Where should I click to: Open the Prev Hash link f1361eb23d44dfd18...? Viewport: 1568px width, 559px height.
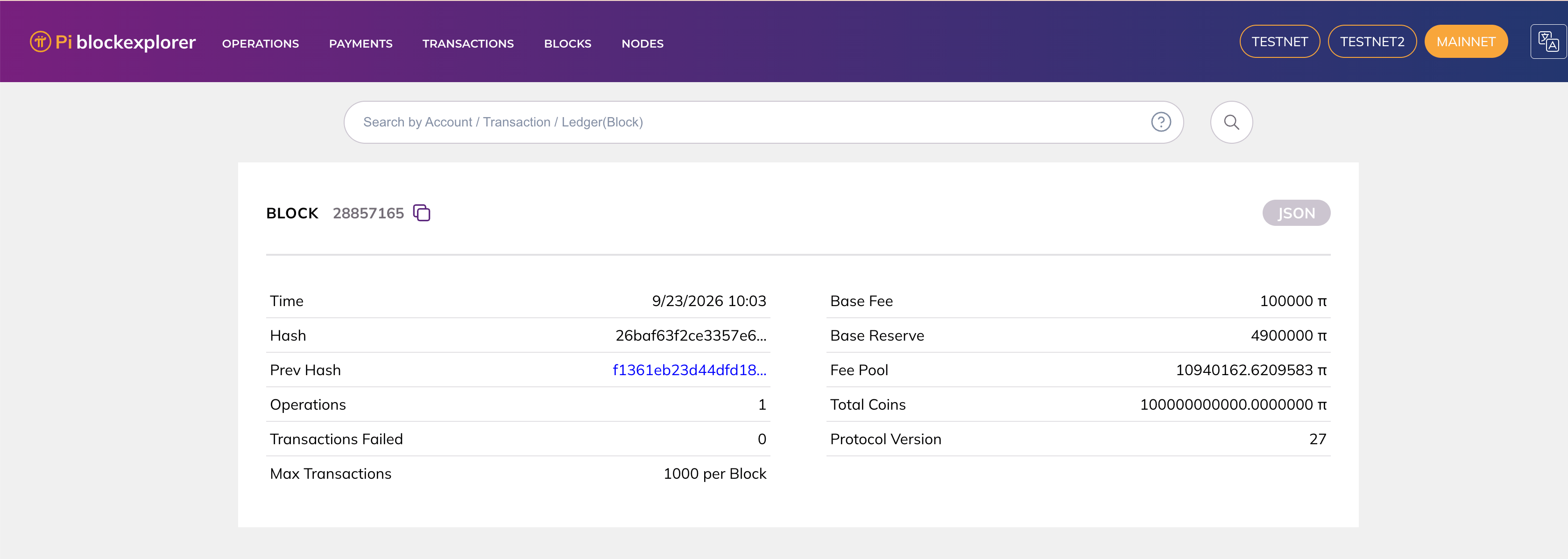click(689, 370)
